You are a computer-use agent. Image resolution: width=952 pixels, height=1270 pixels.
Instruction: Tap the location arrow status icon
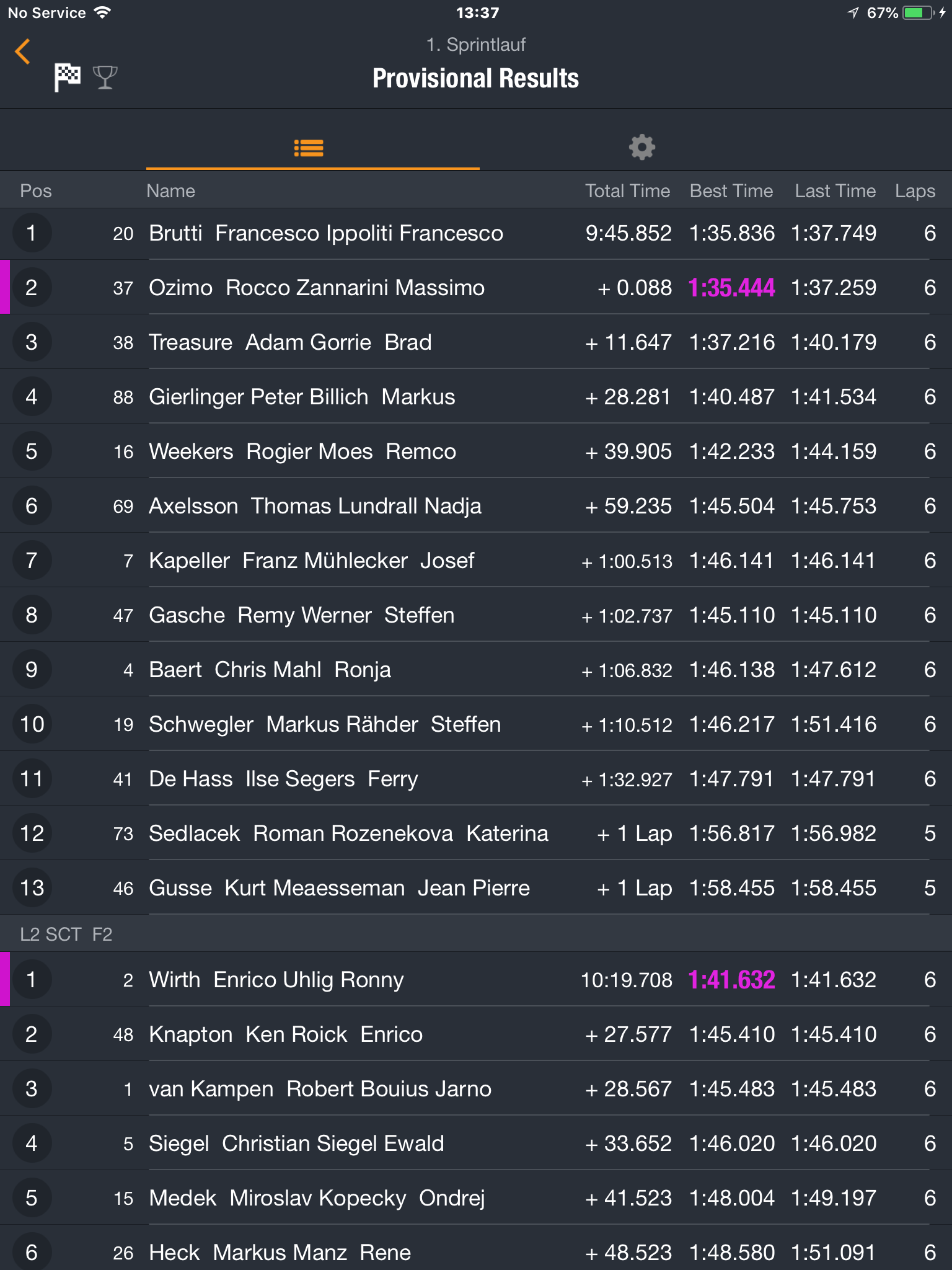[853, 13]
